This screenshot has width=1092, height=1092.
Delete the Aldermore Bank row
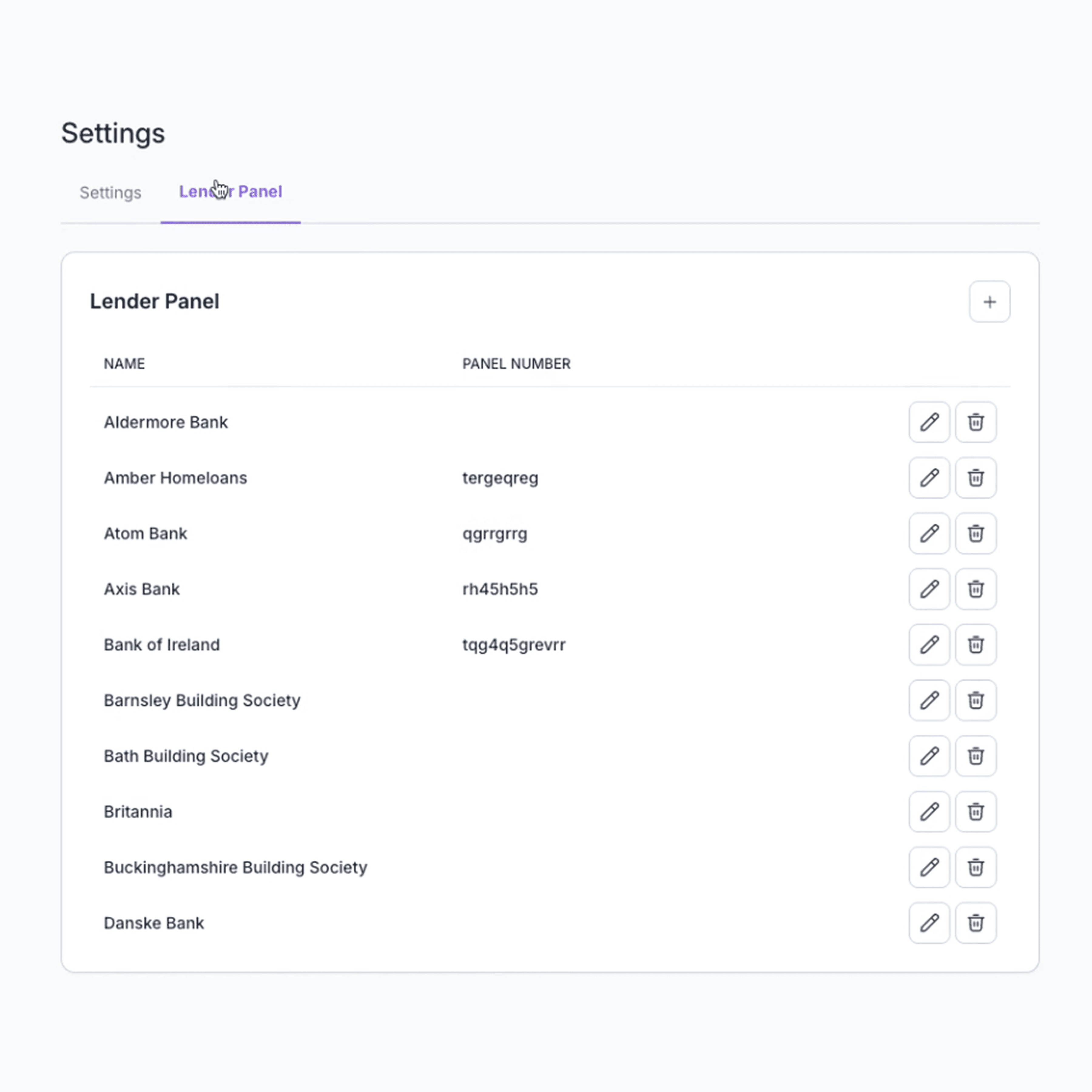976,422
